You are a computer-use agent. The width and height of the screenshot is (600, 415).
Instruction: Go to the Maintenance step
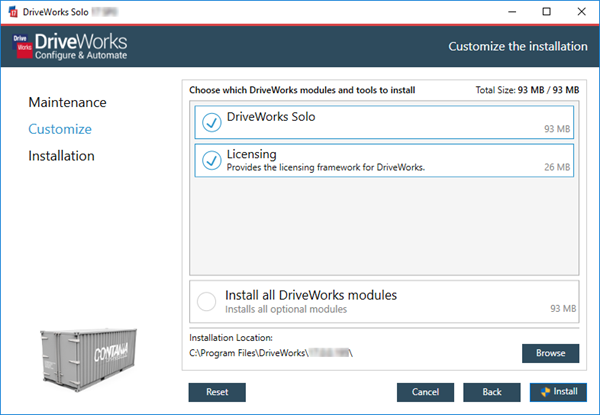point(67,103)
